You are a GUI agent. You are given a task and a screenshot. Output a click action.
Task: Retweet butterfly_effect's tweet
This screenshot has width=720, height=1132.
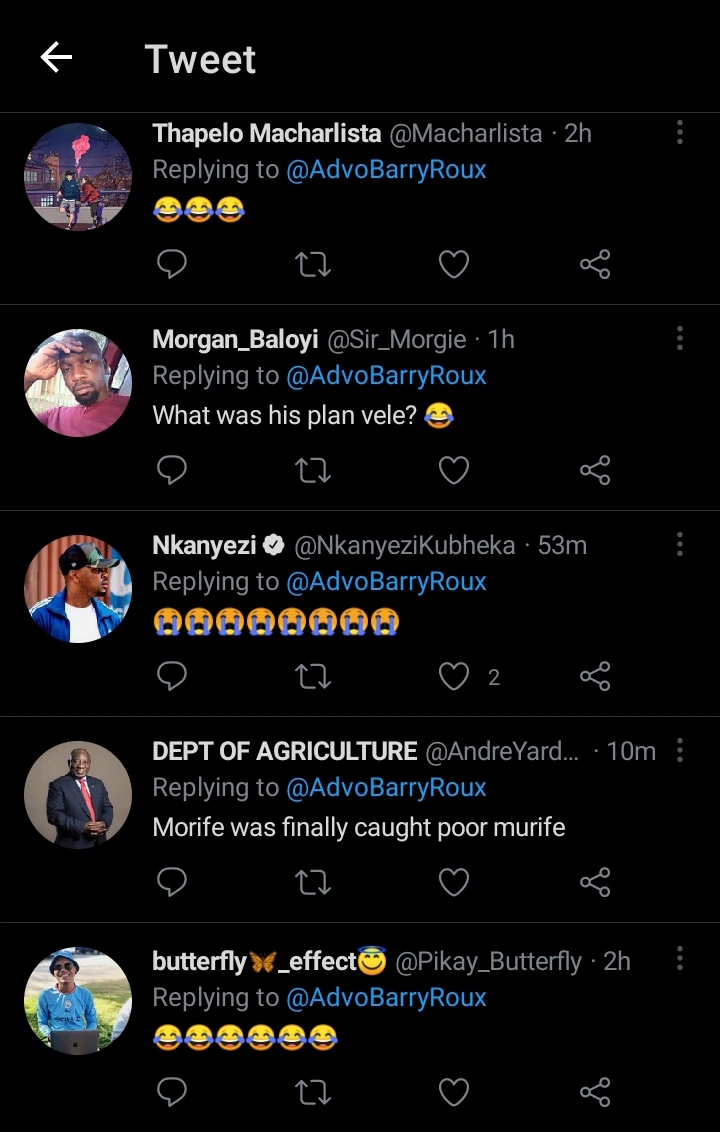tap(314, 1091)
